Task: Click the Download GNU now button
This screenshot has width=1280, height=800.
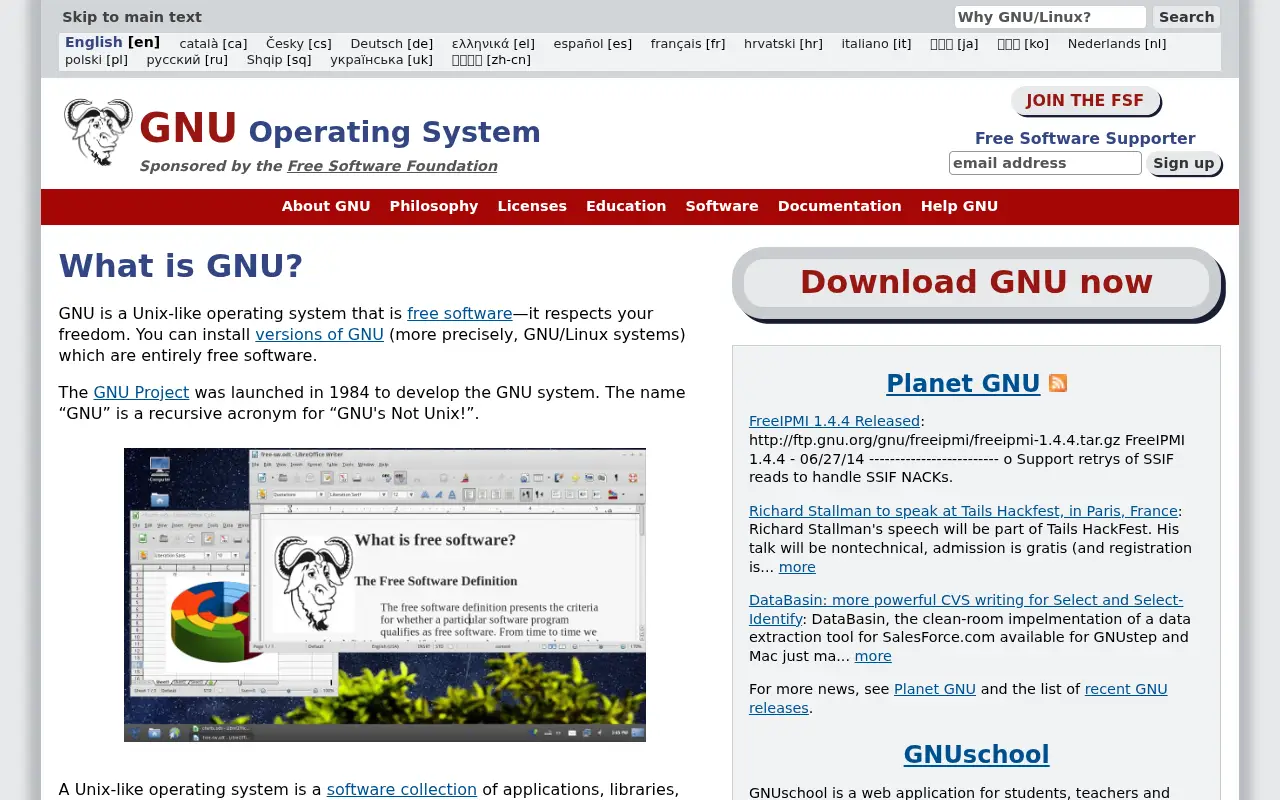Action: click(976, 283)
